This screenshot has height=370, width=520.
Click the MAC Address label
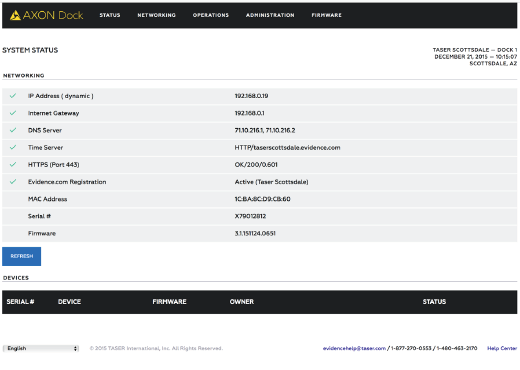[47, 199]
